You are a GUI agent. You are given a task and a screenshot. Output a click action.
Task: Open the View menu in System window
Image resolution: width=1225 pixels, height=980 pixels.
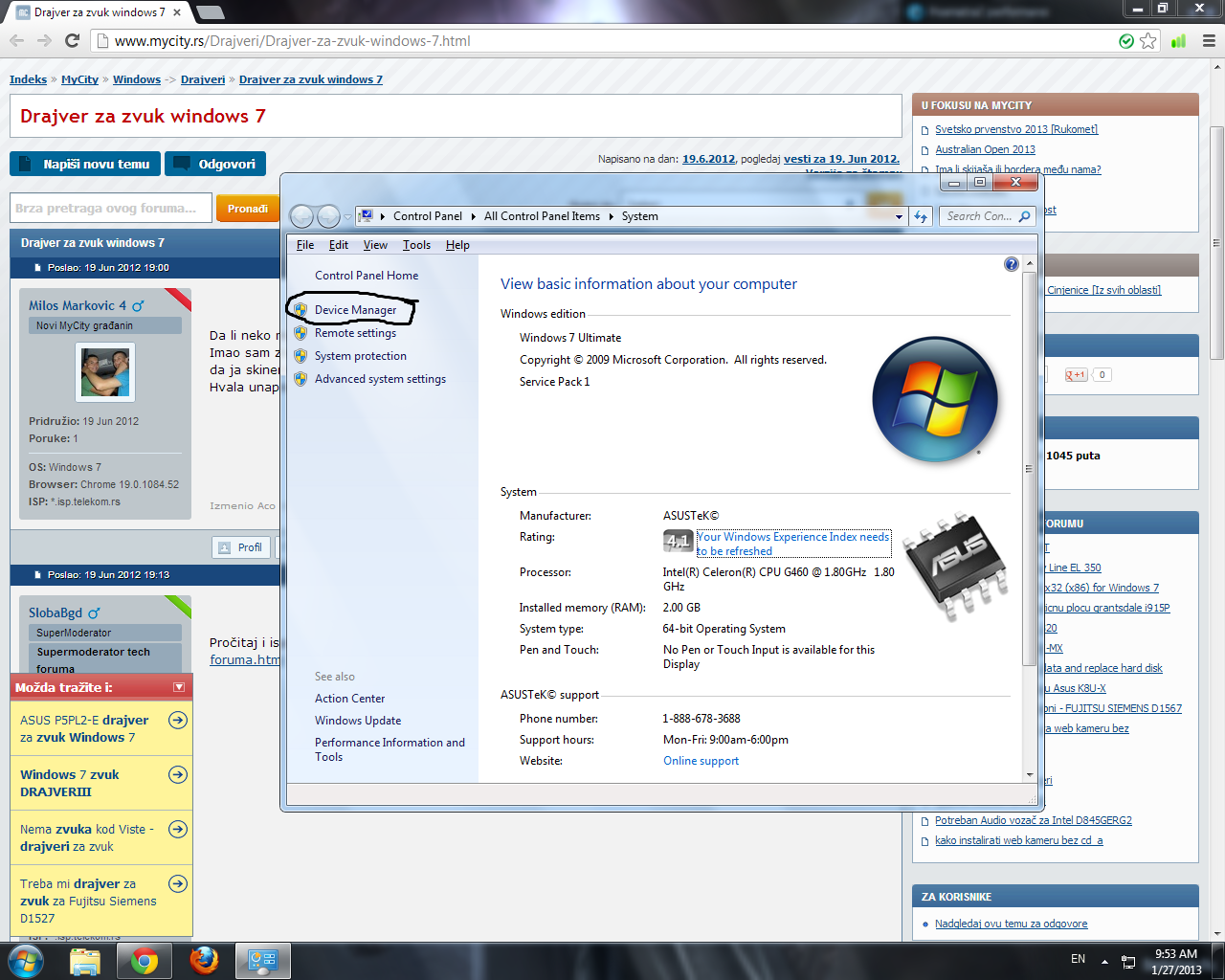(x=375, y=245)
